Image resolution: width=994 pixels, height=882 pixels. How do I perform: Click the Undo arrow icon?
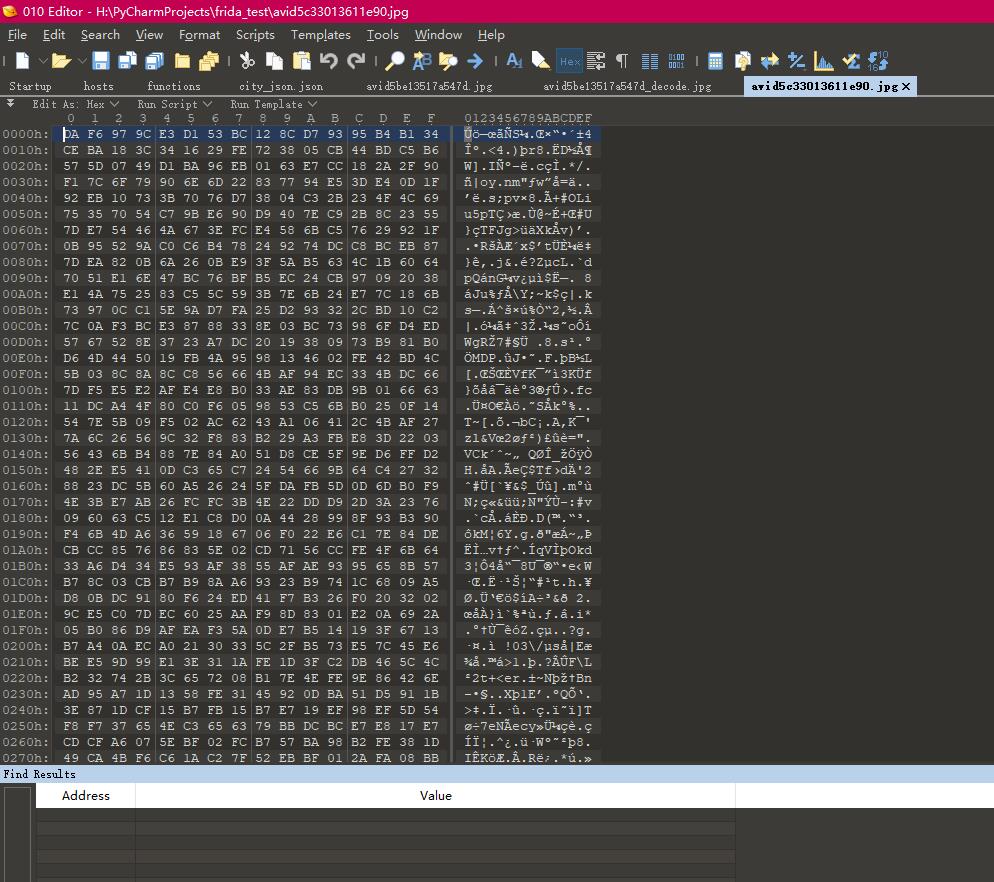click(x=328, y=61)
